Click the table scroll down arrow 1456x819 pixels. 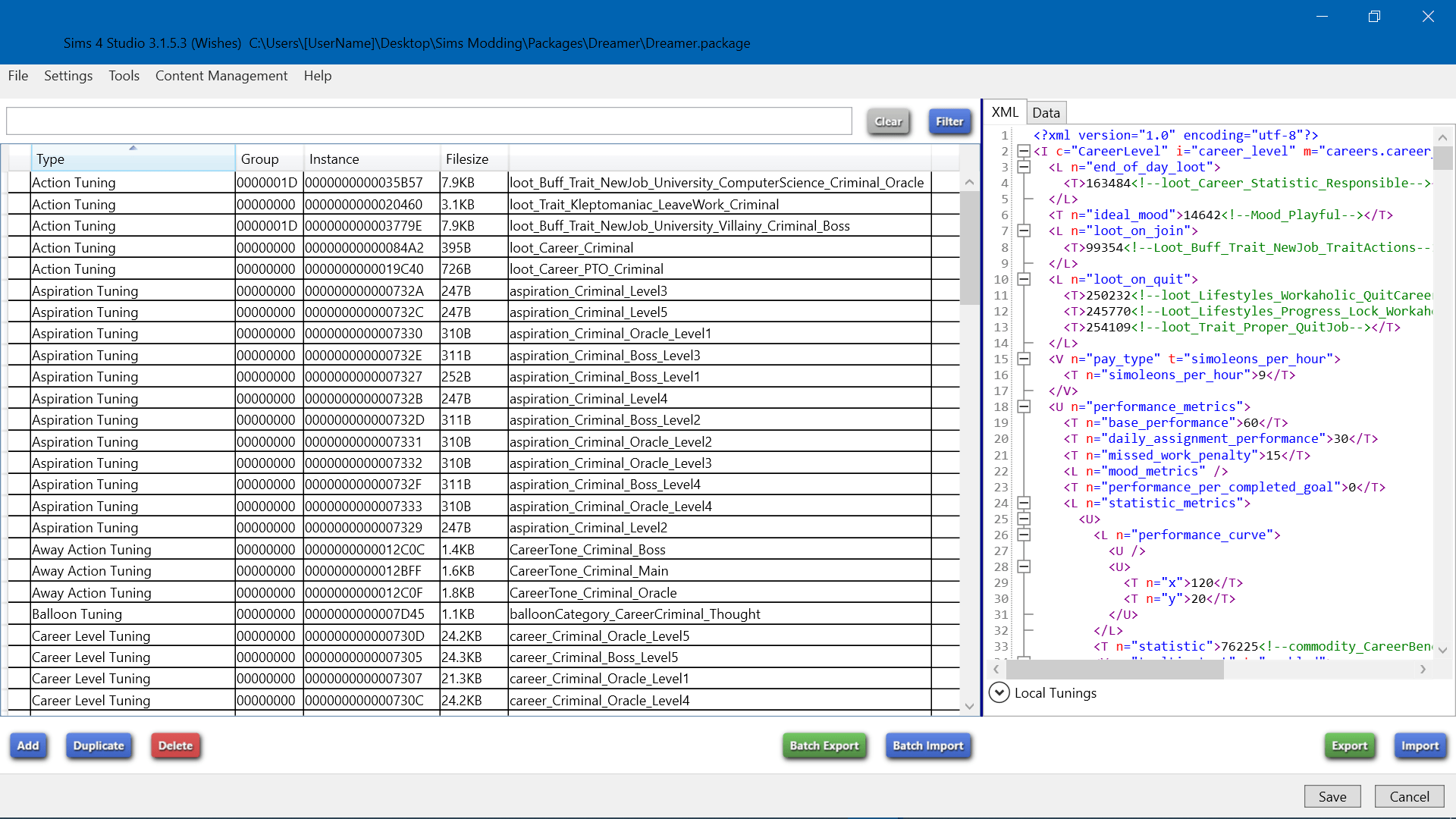969,706
